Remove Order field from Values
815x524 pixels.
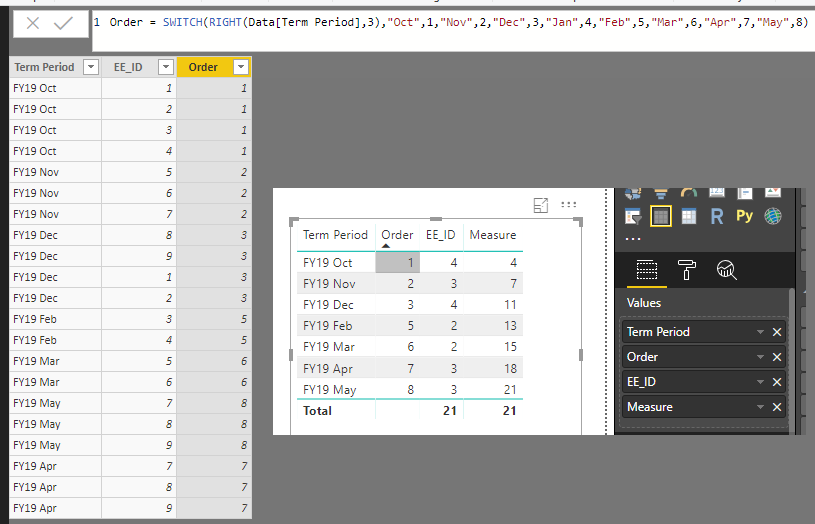[777, 357]
